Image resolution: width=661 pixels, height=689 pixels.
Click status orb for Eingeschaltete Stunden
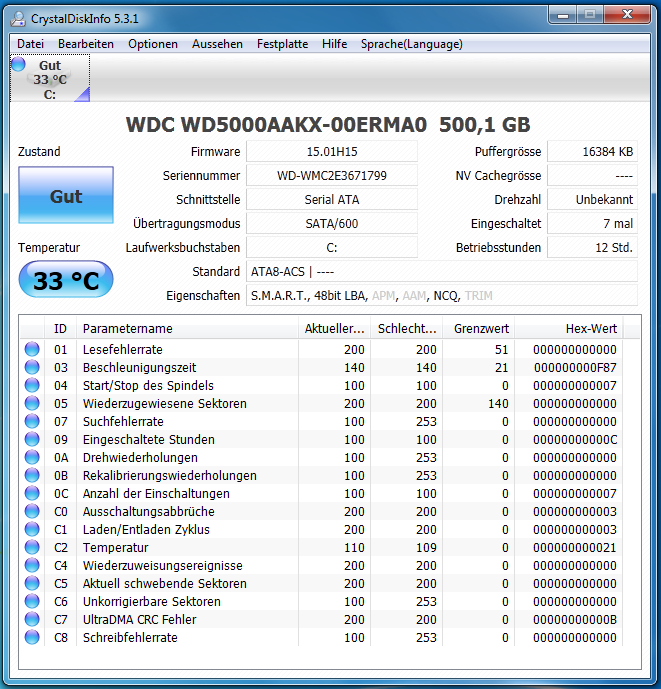pos(32,439)
